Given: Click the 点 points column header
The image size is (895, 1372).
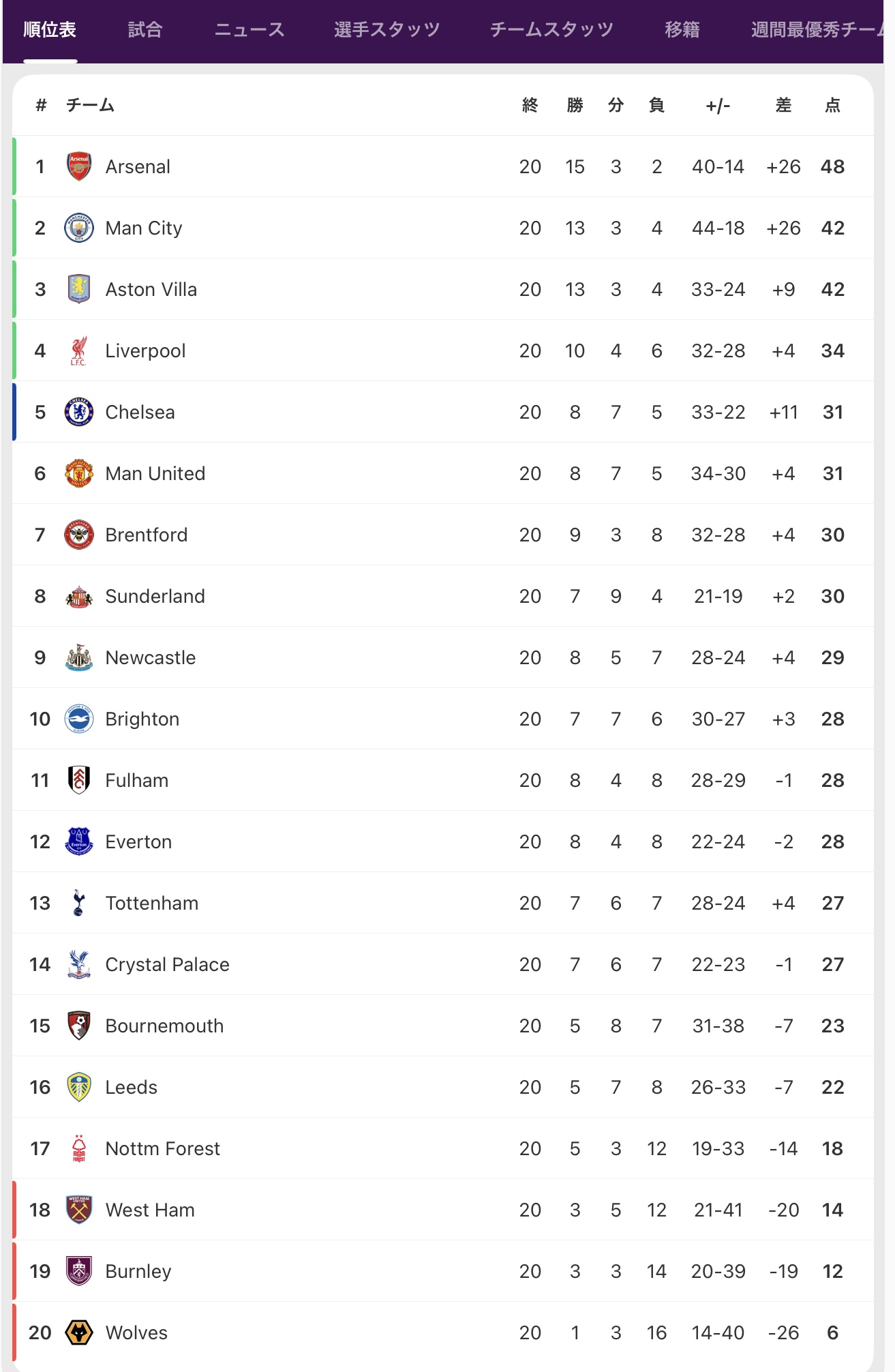Looking at the screenshot, I should tap(832, 105).
